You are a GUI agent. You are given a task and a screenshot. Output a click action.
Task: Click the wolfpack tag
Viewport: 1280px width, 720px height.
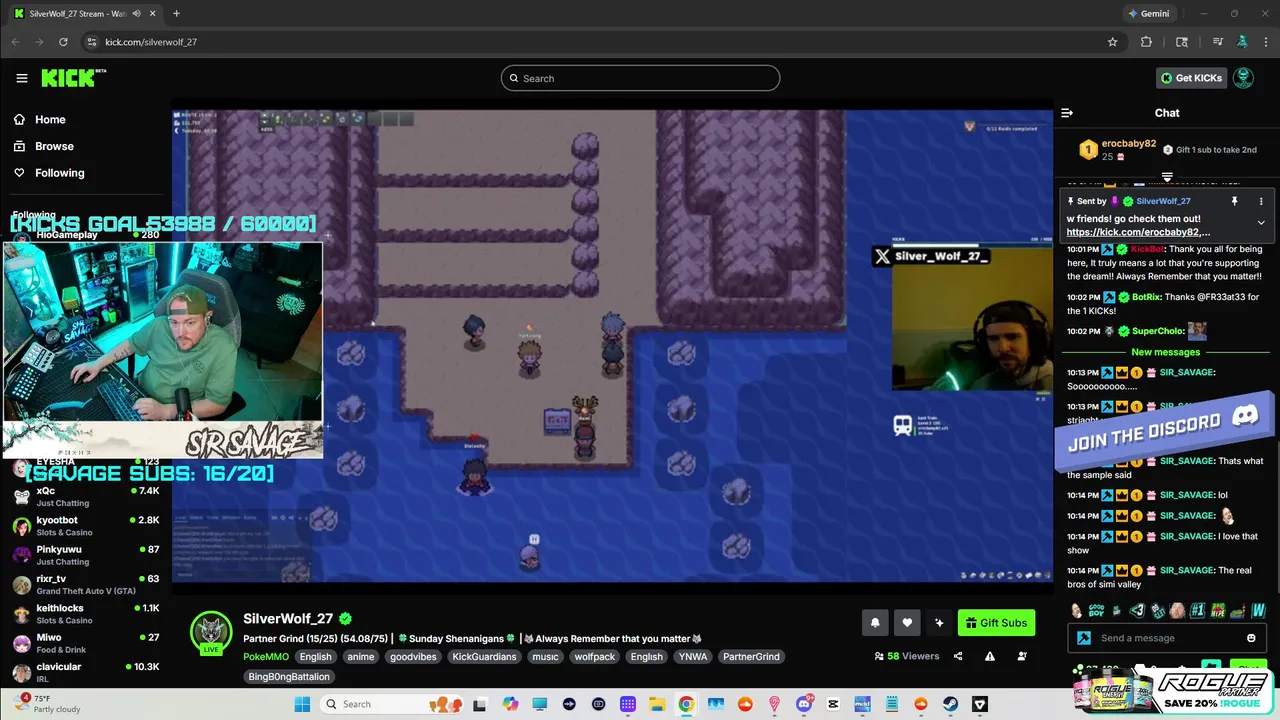pos(594,657)
